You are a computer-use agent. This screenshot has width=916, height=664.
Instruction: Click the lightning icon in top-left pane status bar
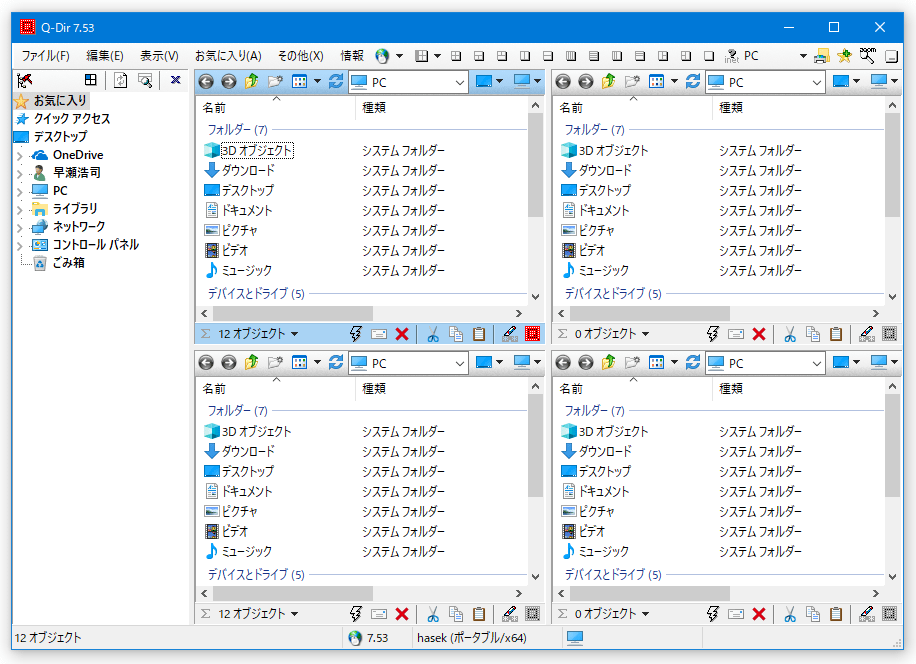coord(356,333)
